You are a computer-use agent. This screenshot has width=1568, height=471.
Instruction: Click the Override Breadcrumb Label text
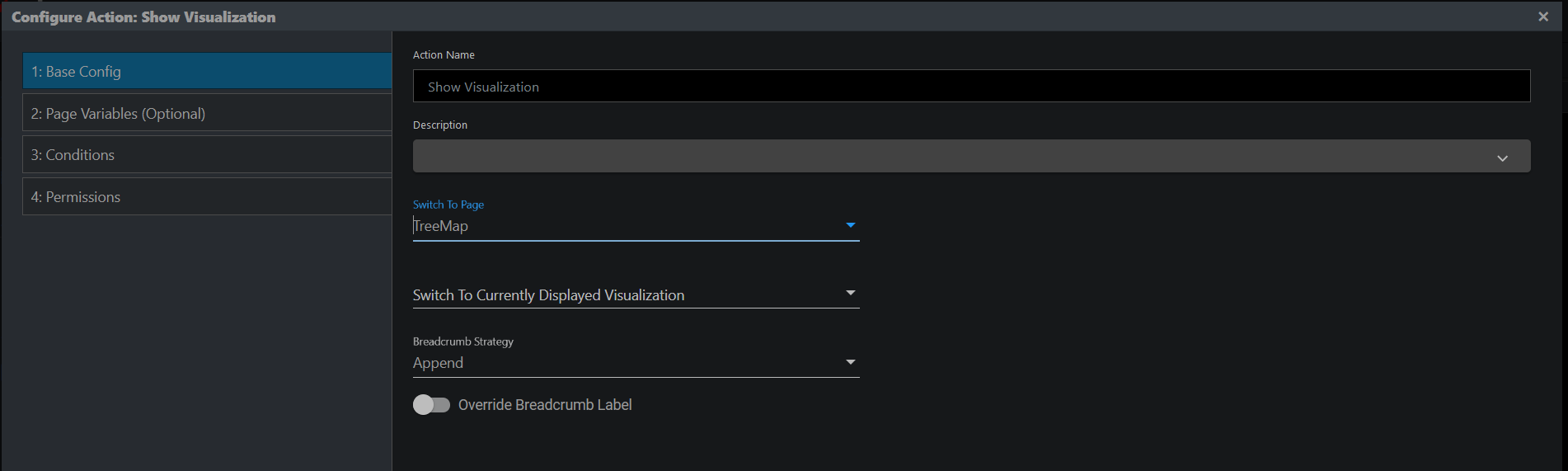545,405
